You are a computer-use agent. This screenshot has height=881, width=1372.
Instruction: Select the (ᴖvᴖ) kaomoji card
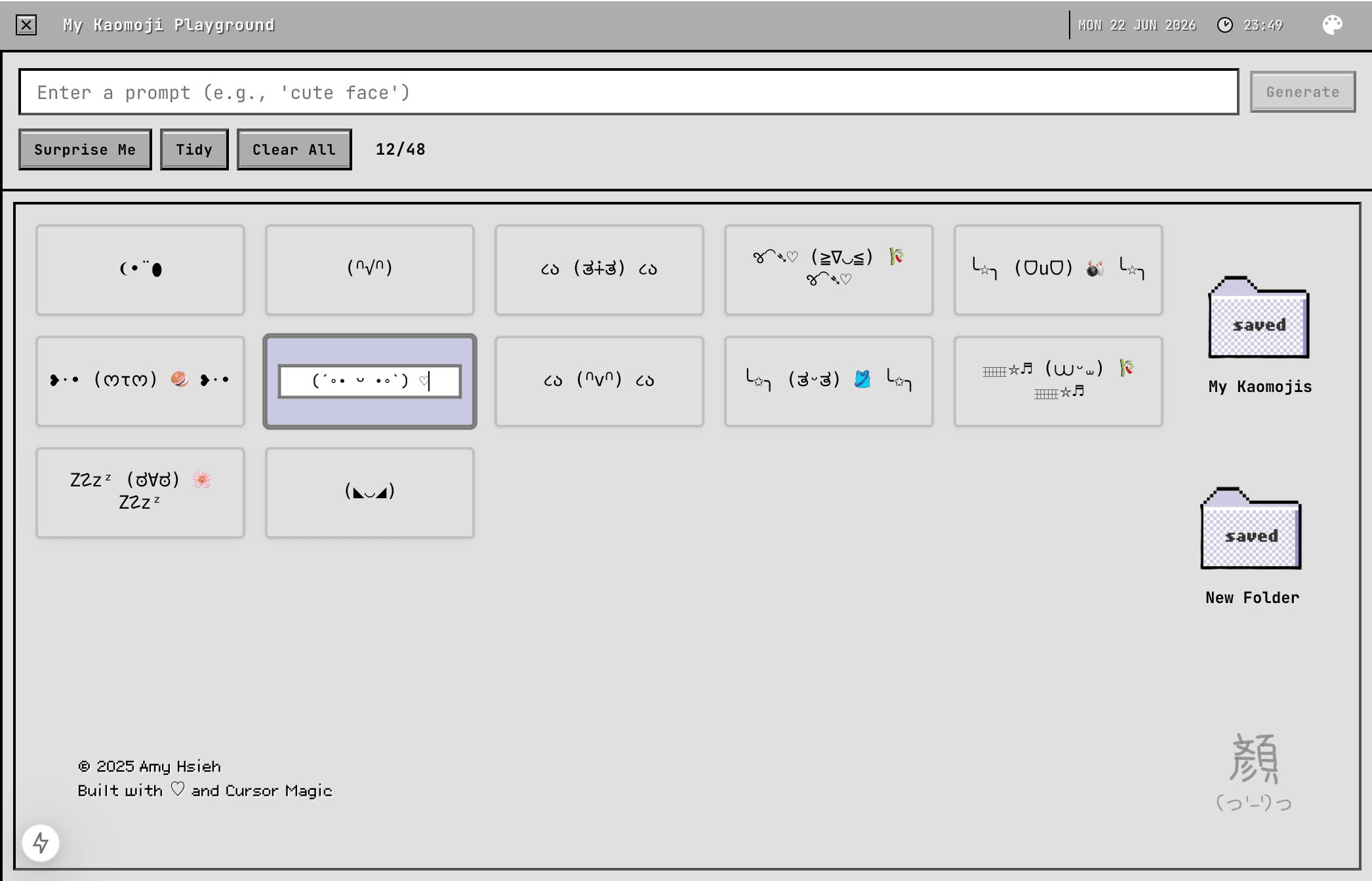click(x=599, y=382)
